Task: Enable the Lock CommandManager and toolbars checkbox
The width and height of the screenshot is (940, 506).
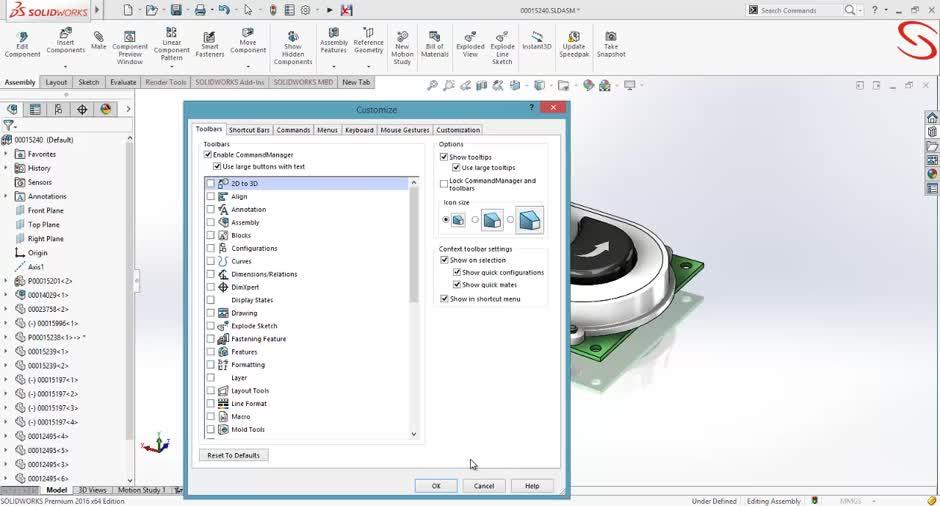Action: pos(444,183)
